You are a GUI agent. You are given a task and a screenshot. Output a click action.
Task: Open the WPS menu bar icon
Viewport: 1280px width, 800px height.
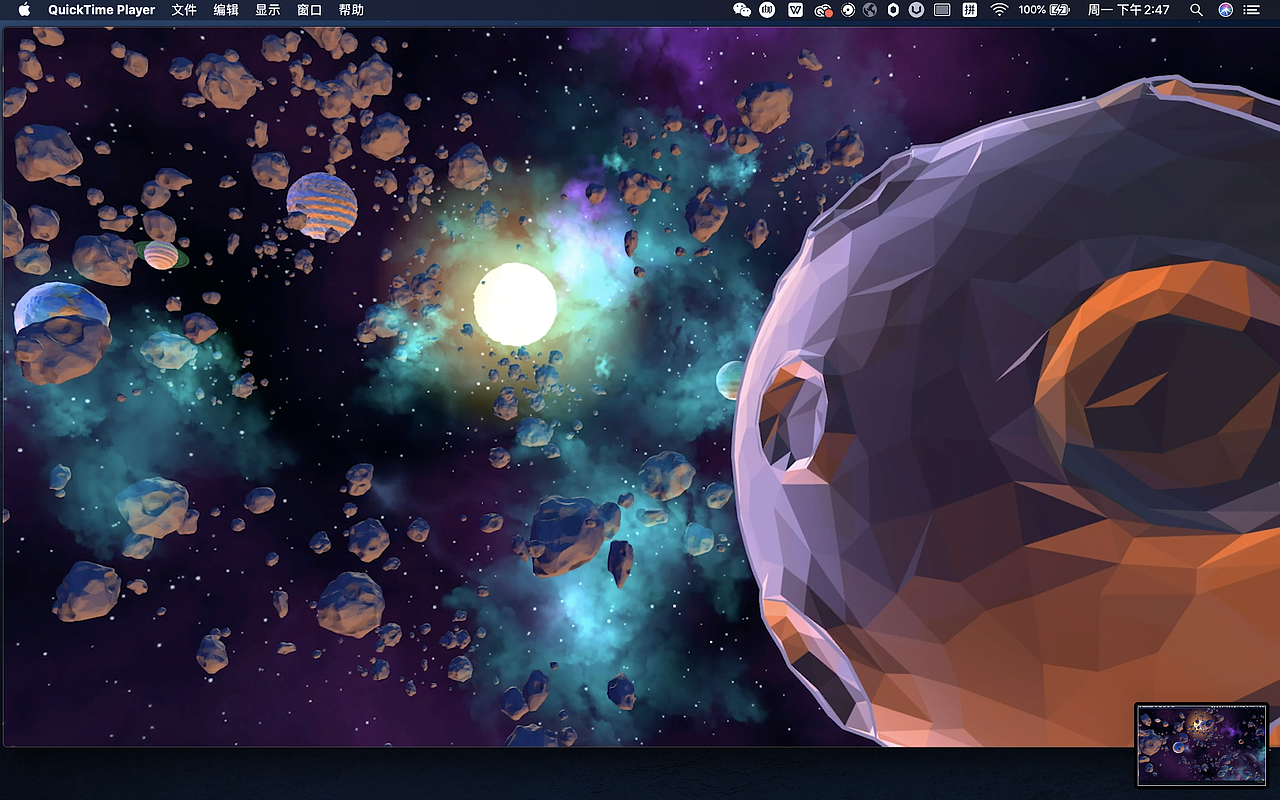point(796,10)
